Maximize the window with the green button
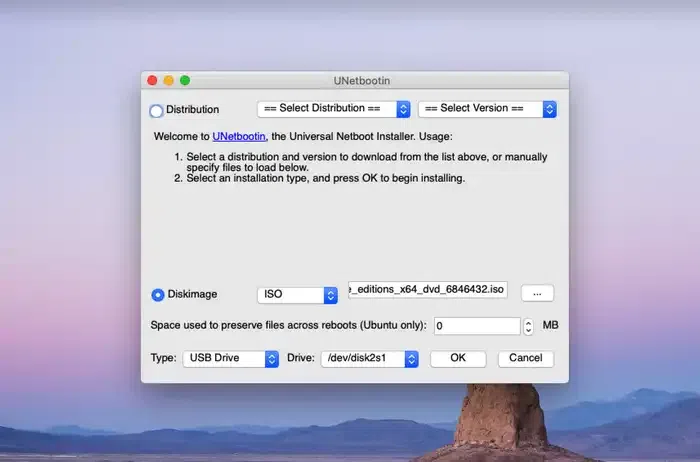The height and width of the screenshot is (462, 700). 185,80
